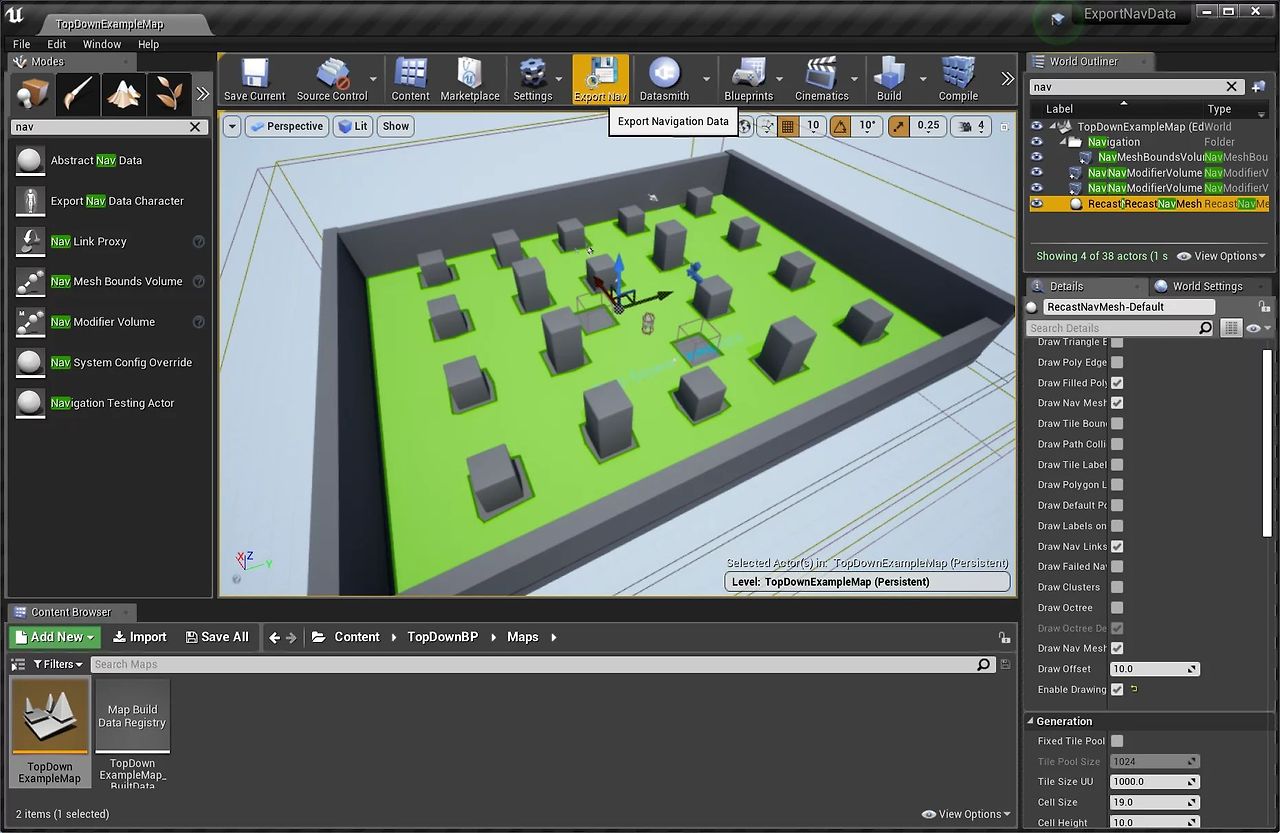Open the Edit menu
Screen dimensions: 1280x833
pos(57,44)
